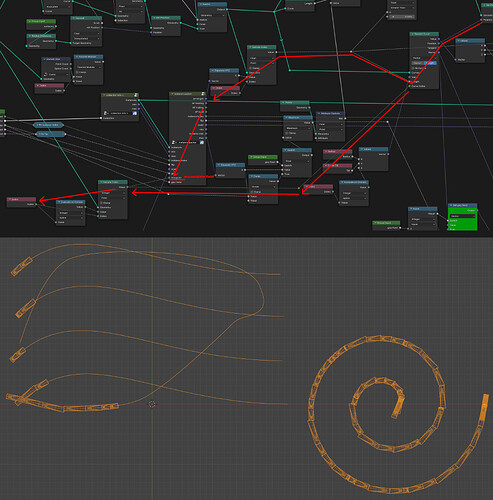Open Interpolated mapping dropdown in Raycast node
493x500 pixels.
pos(86,38)
